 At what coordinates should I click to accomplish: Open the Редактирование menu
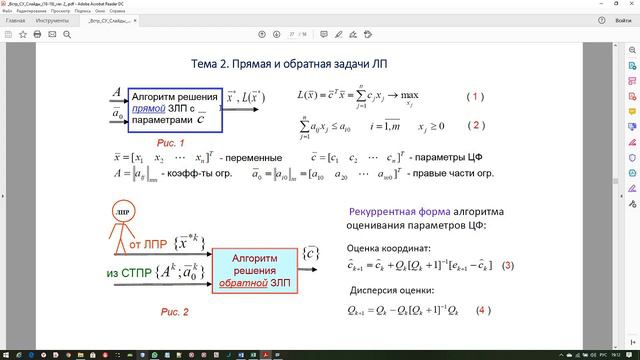pos(31,11)
